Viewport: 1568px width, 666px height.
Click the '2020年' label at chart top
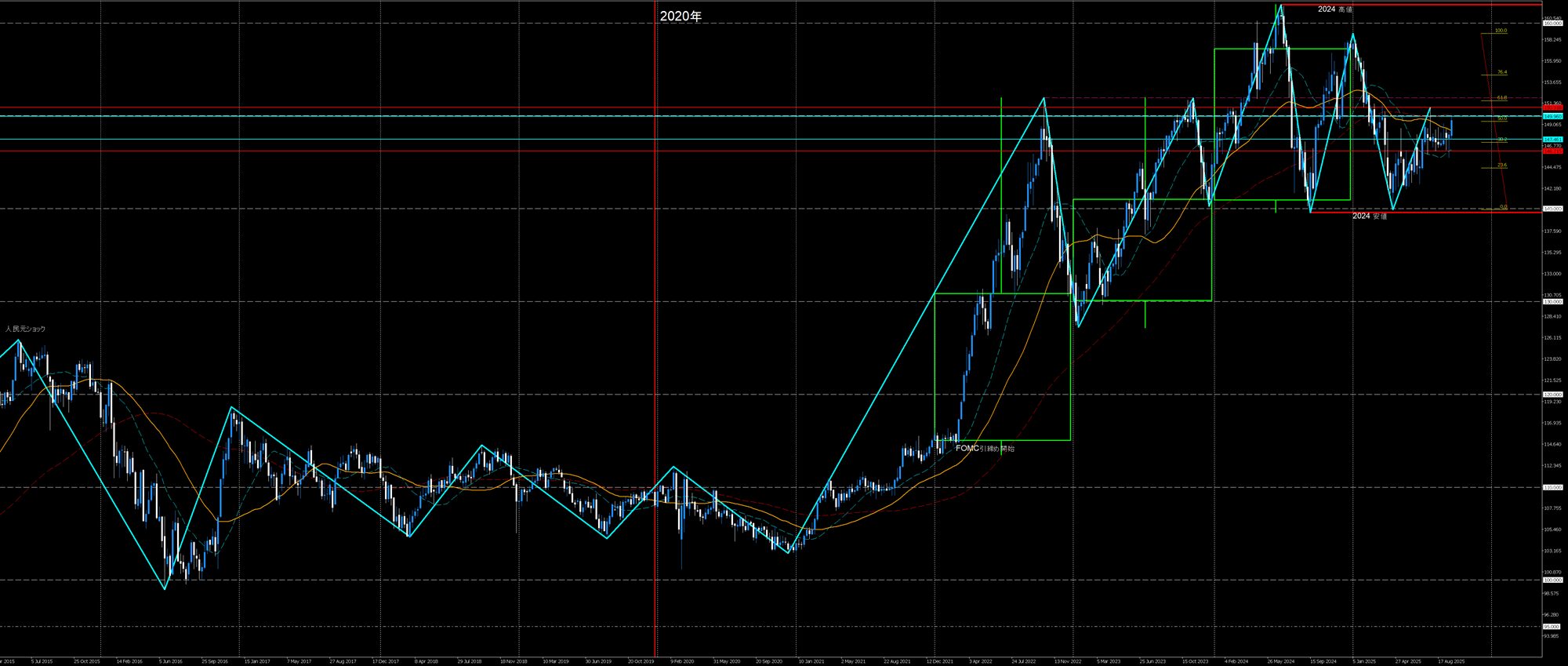tap(681, 16)
